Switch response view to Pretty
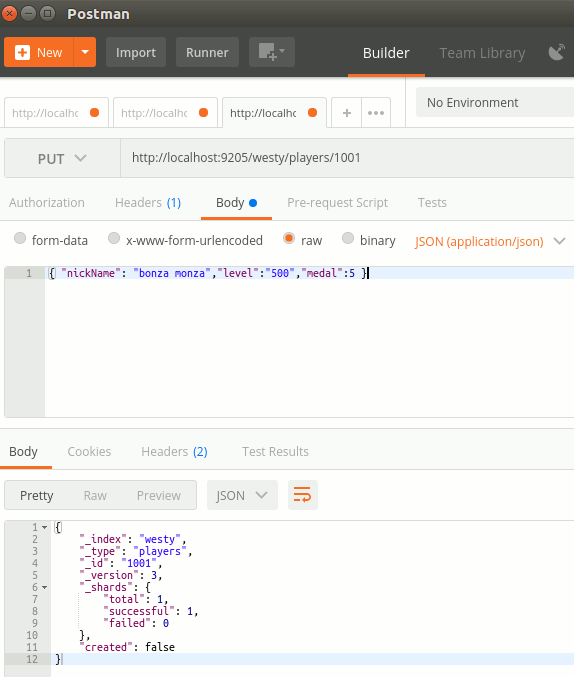 37,495
